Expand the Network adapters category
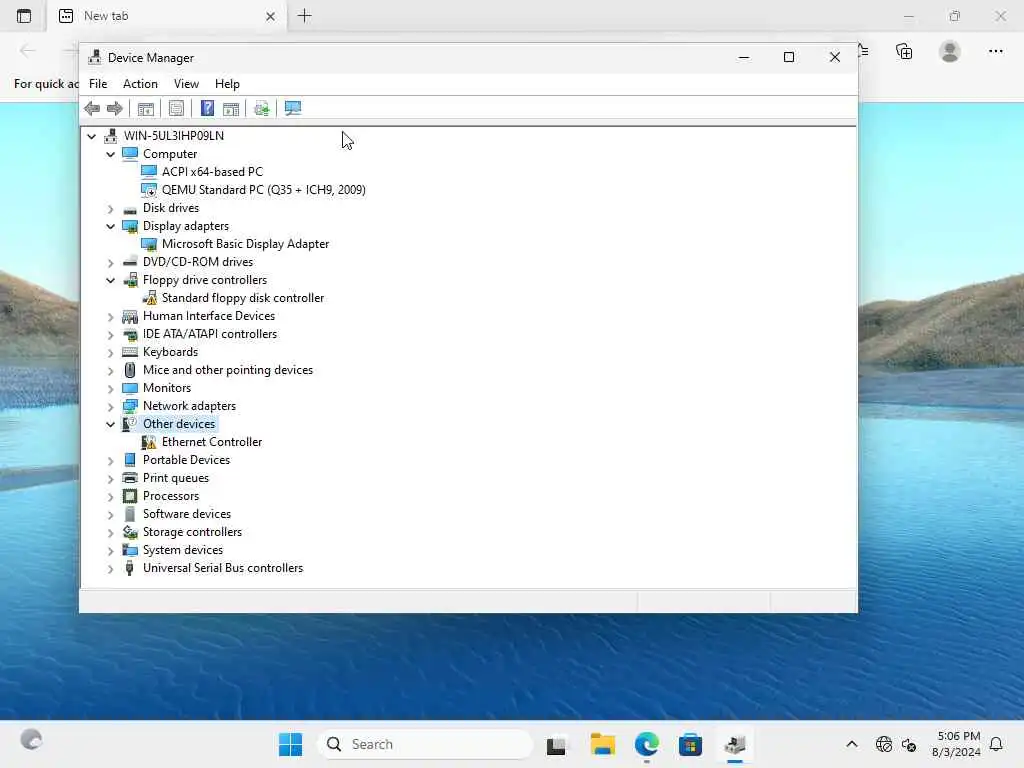1024x768 pixels. (110, 407)
